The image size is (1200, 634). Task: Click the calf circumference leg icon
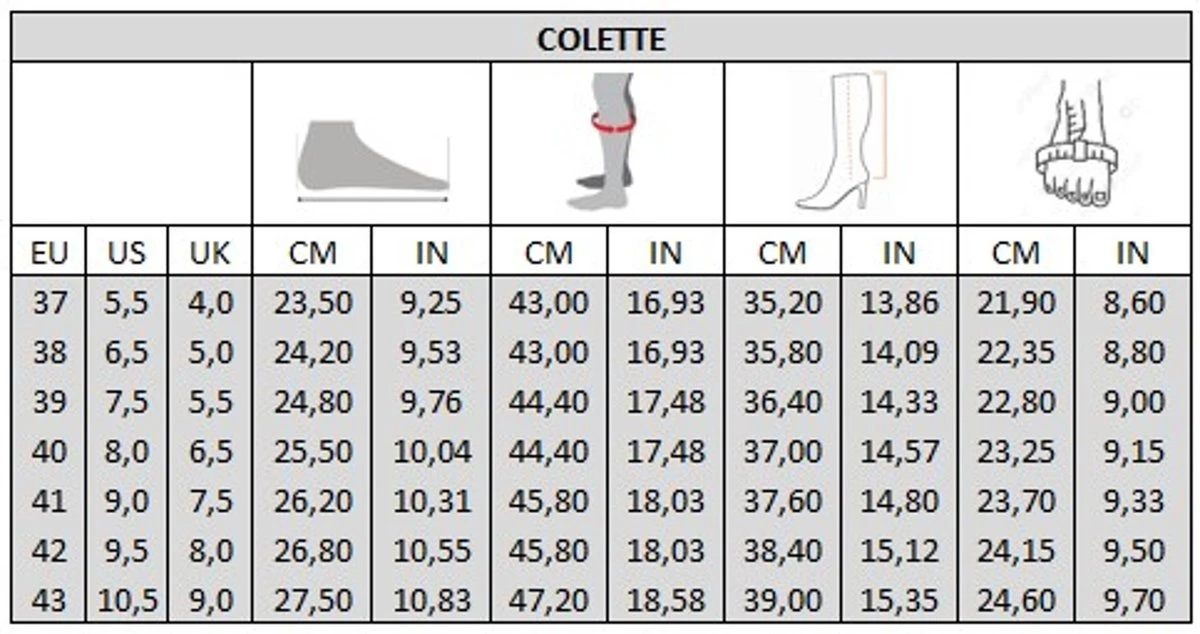[608, 141]
